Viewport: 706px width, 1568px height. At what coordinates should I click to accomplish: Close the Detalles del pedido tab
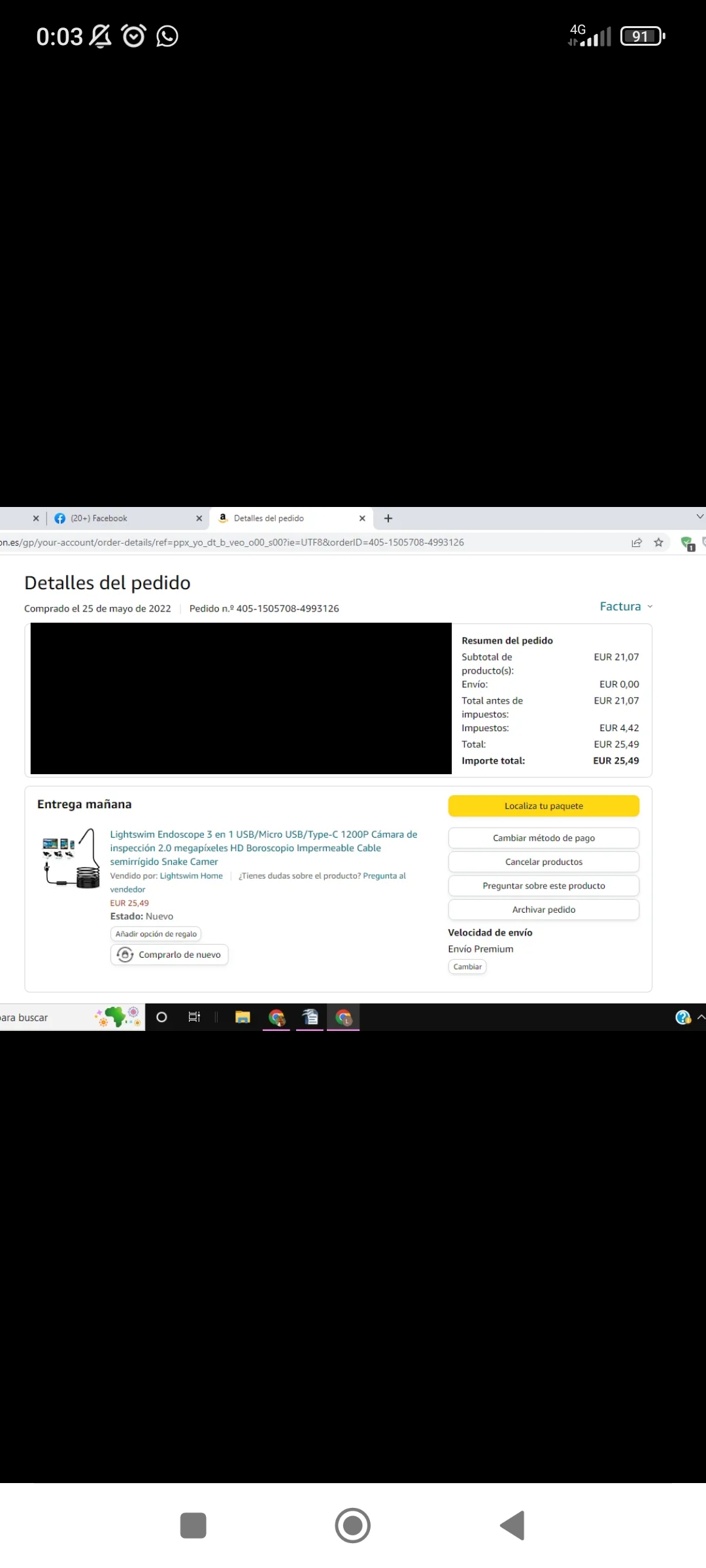pyautogui.click(x=362, y=518)
